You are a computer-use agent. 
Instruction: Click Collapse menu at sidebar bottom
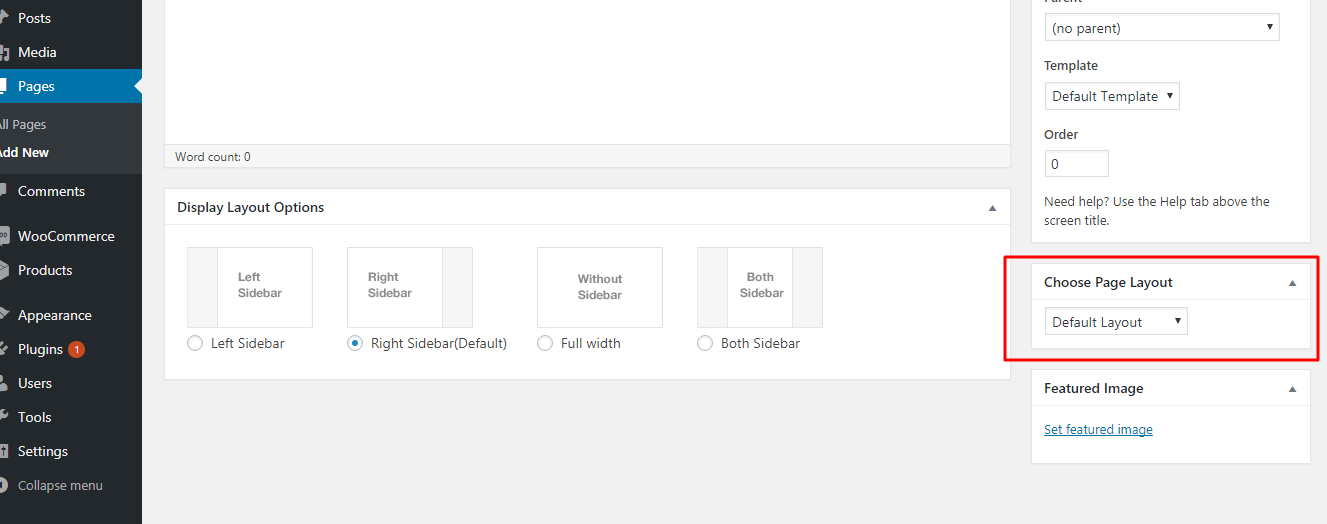[59, 486]
